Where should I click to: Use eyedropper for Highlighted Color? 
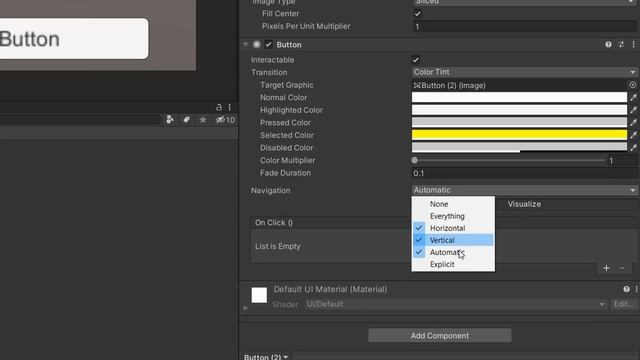point(633,110)
